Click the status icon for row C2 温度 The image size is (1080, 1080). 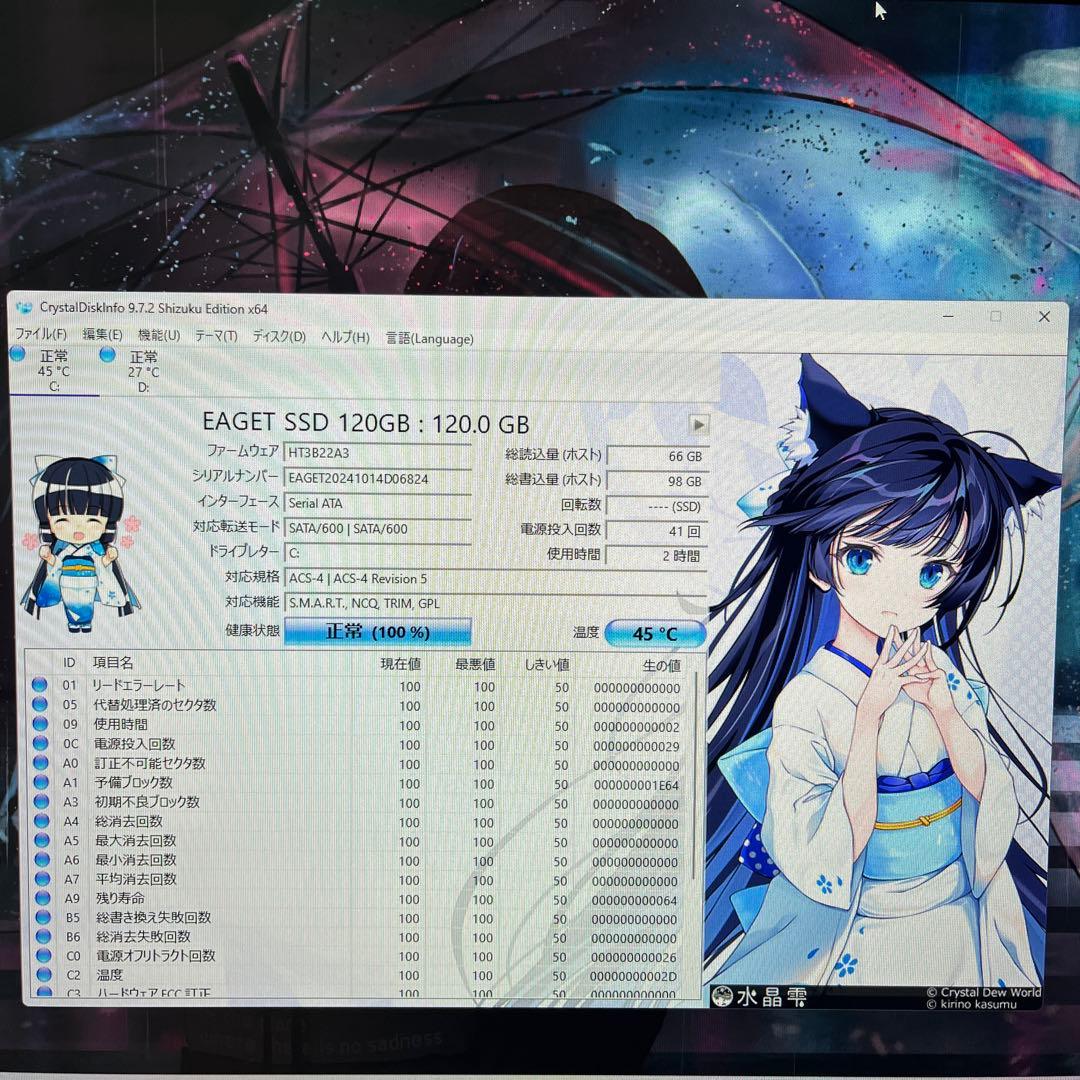click(45, 975)
